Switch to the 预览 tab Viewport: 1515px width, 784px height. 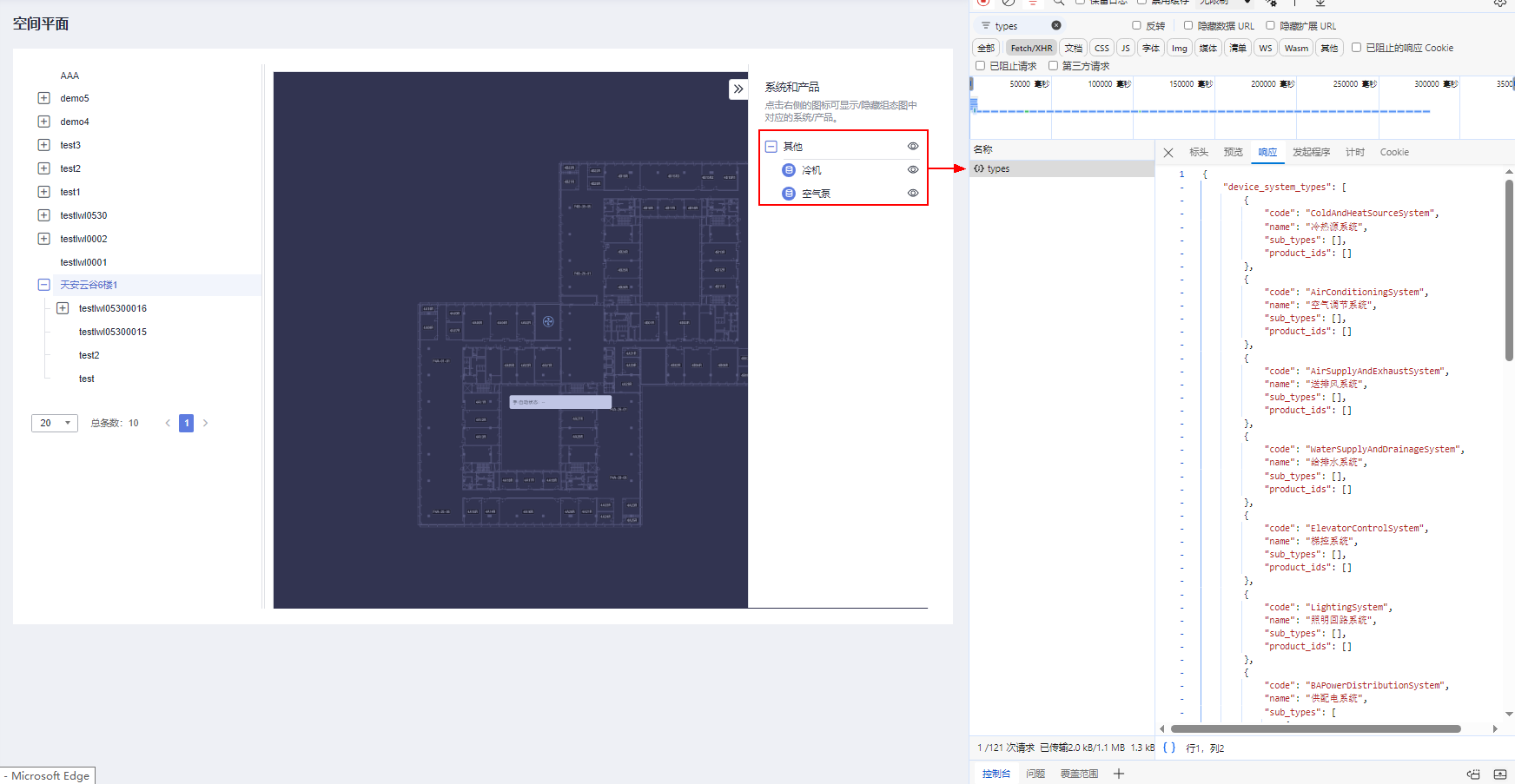(1233, 152)
